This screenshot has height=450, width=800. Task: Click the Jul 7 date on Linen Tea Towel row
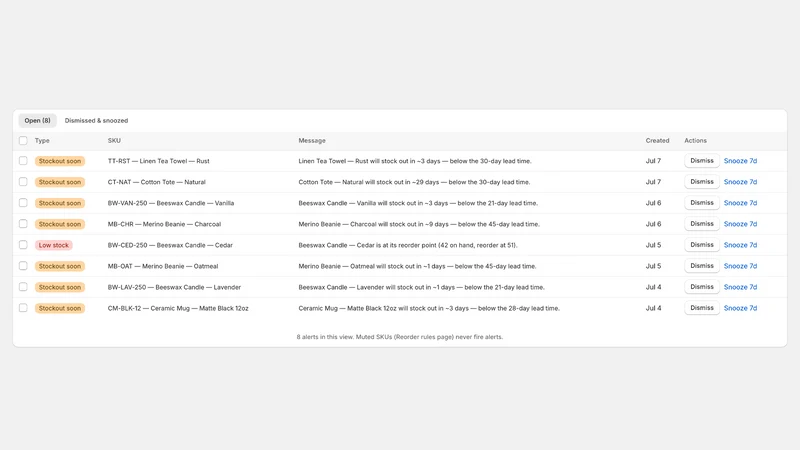pyautogui.click(x=653, y=161)
